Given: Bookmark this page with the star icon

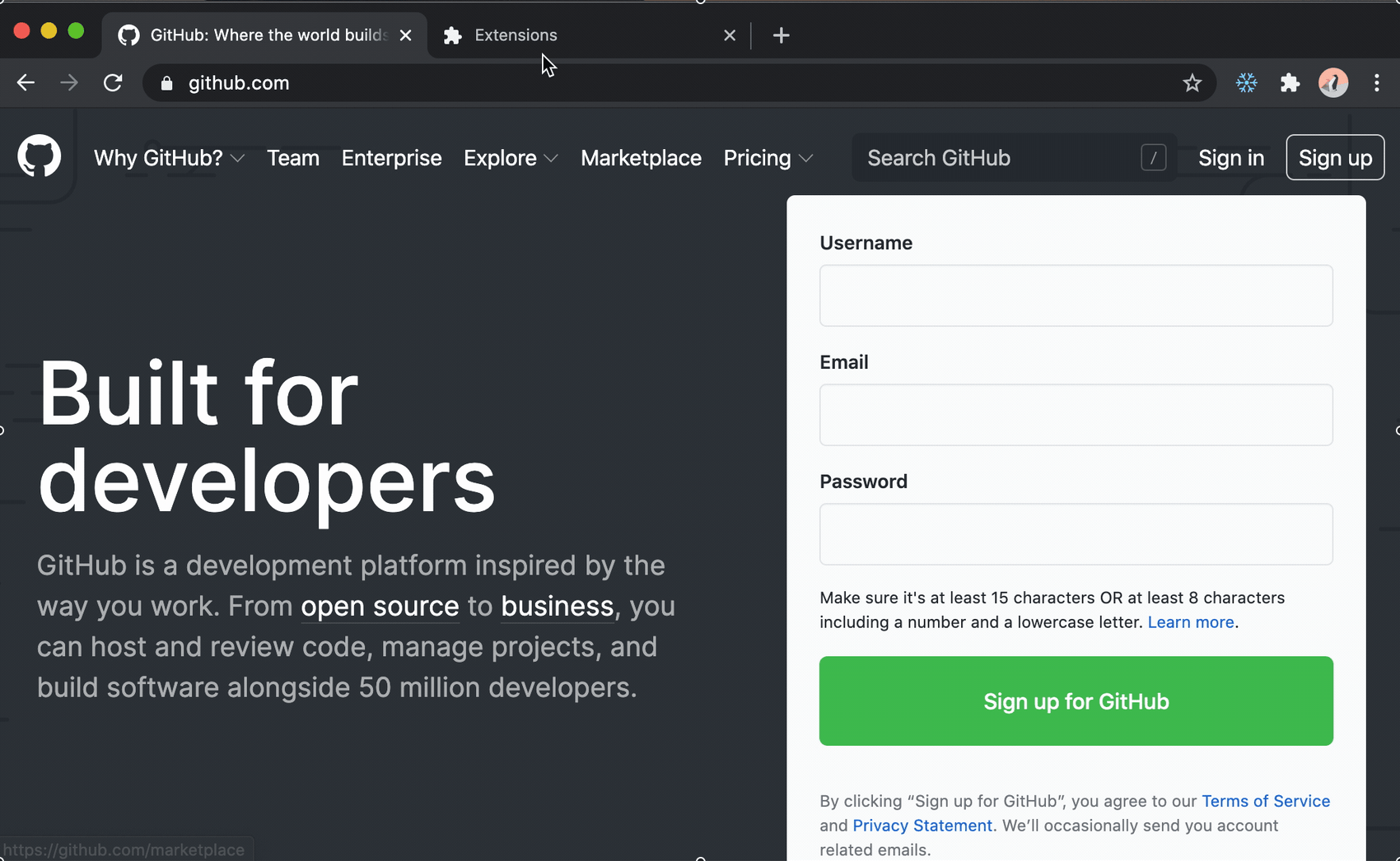Looking at the screenshot, I should coord(1192,83).
